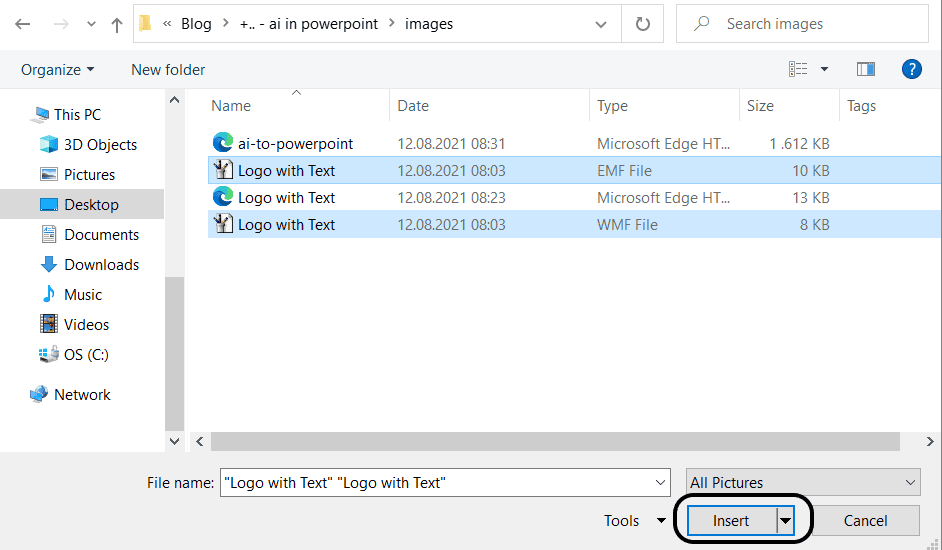This screenshot has height=550, width=942.
Task: Sort files by Tags column
Action: [861, 106]
